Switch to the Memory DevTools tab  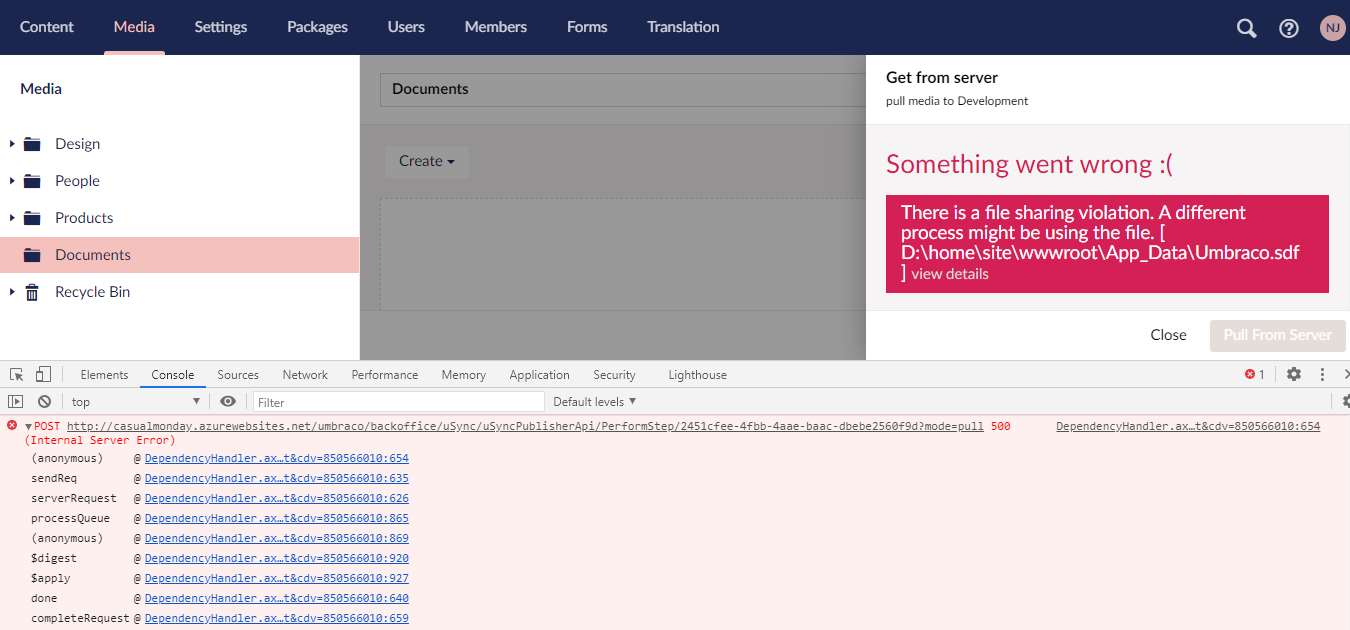coord(464,375)
